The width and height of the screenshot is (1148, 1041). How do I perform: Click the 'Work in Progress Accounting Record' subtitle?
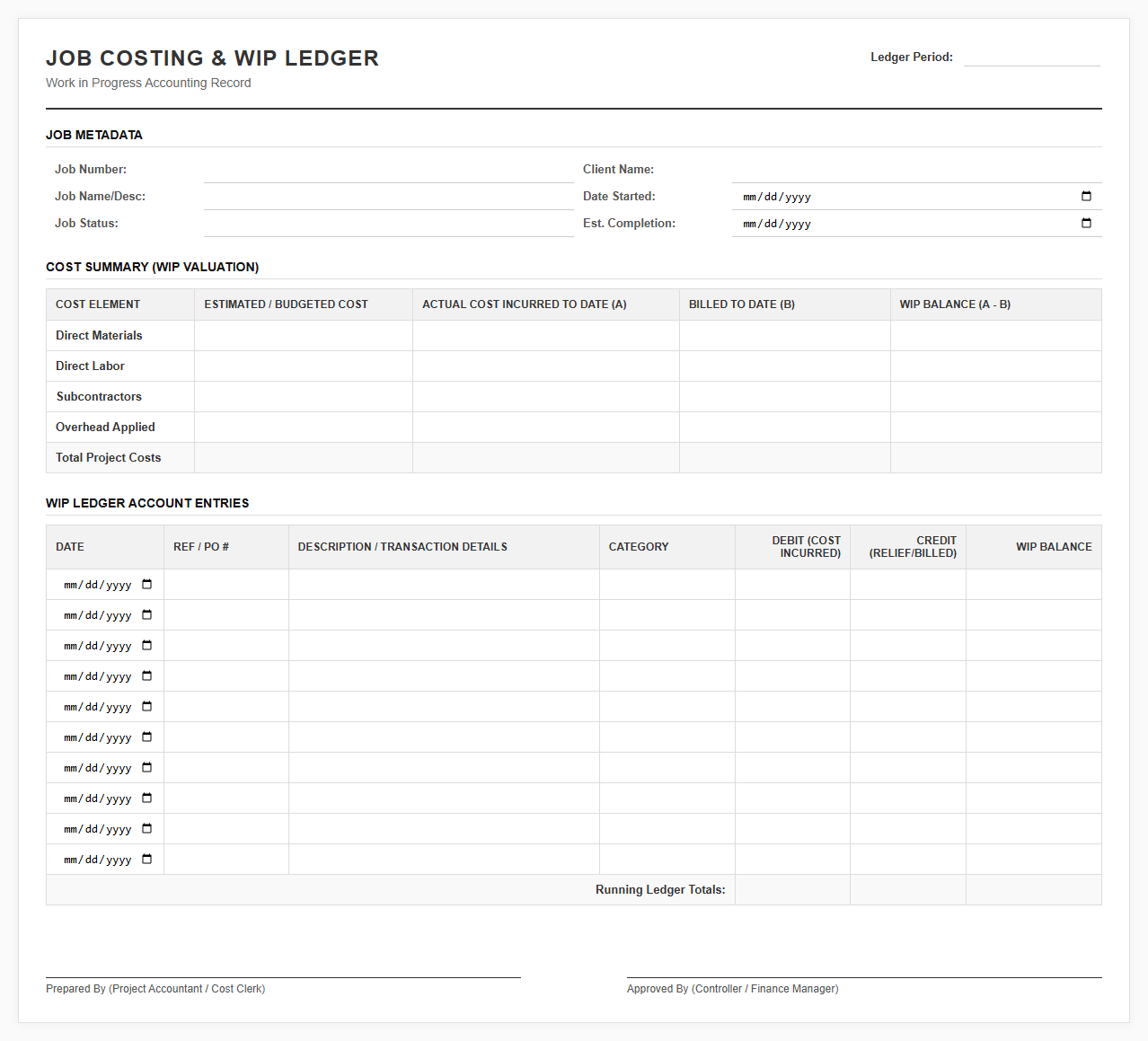click(x=148, y=83)
